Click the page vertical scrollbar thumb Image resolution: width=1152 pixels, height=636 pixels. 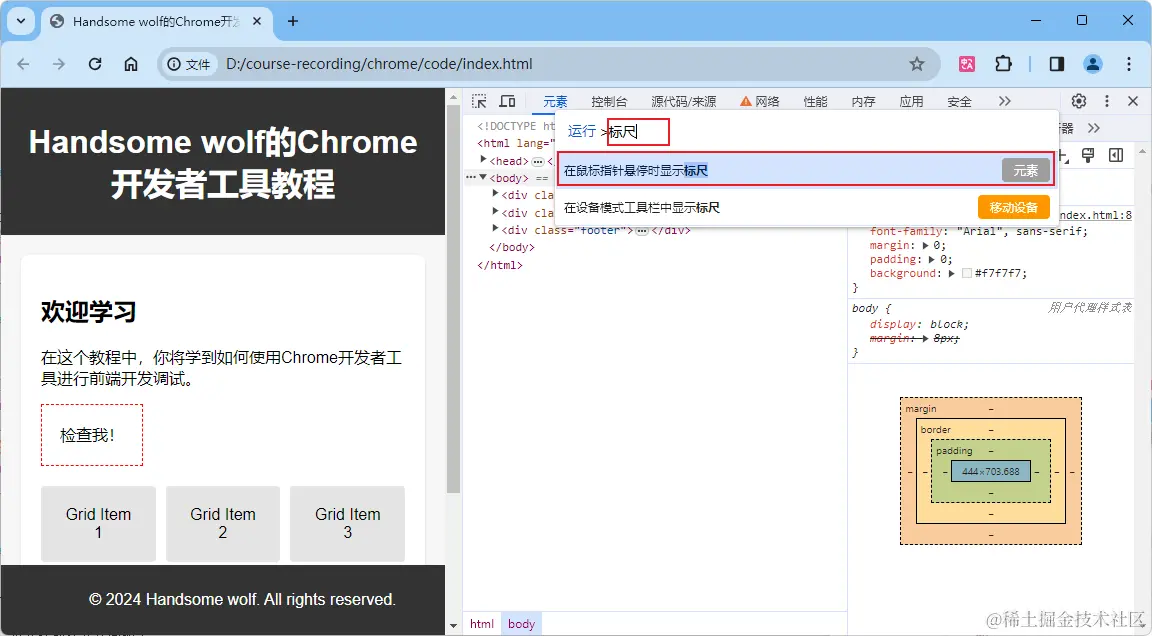pyautogui.click(x=453, y=301)
